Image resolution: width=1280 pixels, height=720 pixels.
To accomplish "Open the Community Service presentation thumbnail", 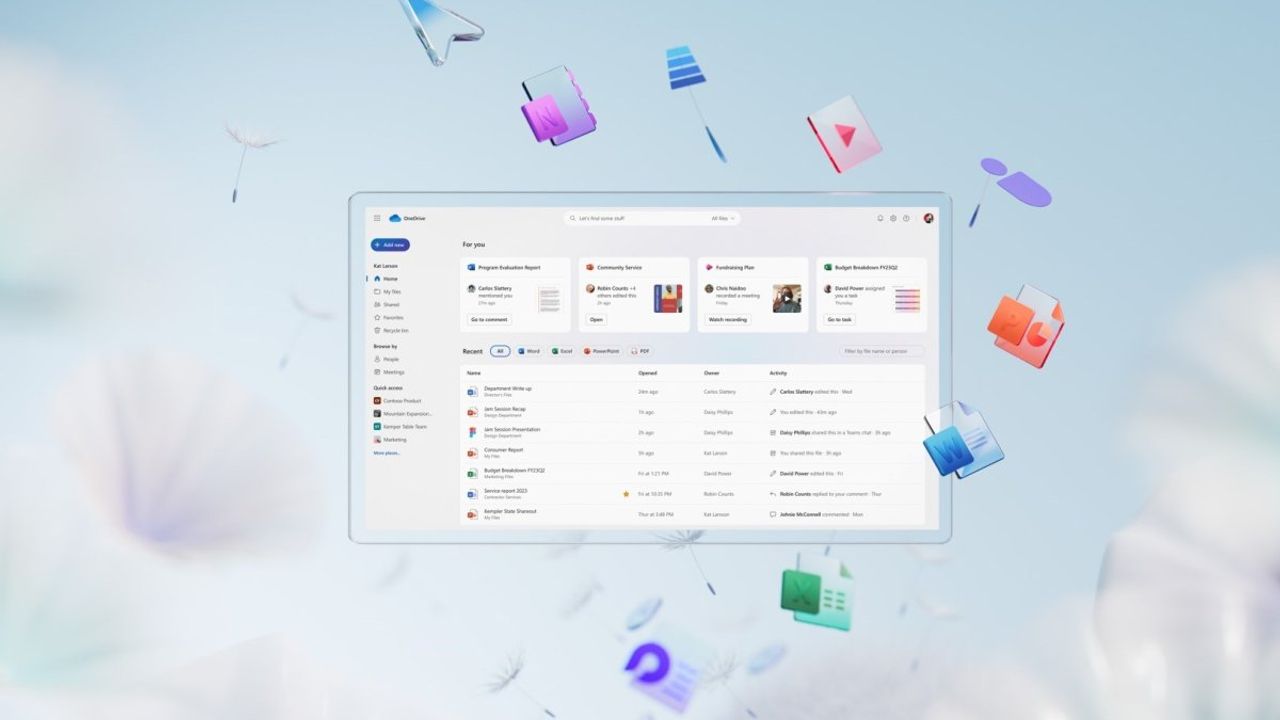I will (668, 299).
